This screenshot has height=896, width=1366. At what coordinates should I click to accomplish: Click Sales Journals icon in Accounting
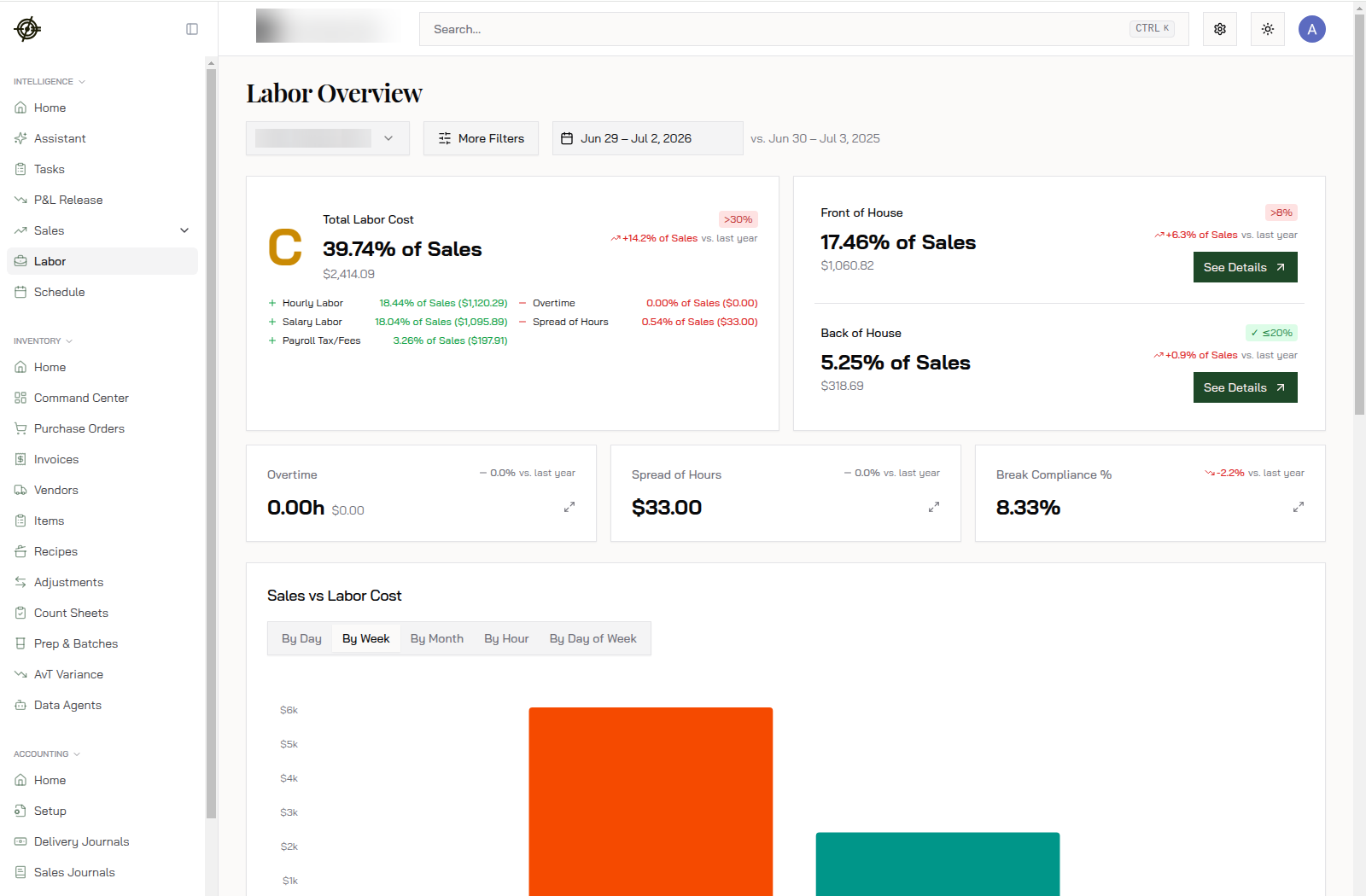pos(20,872)
